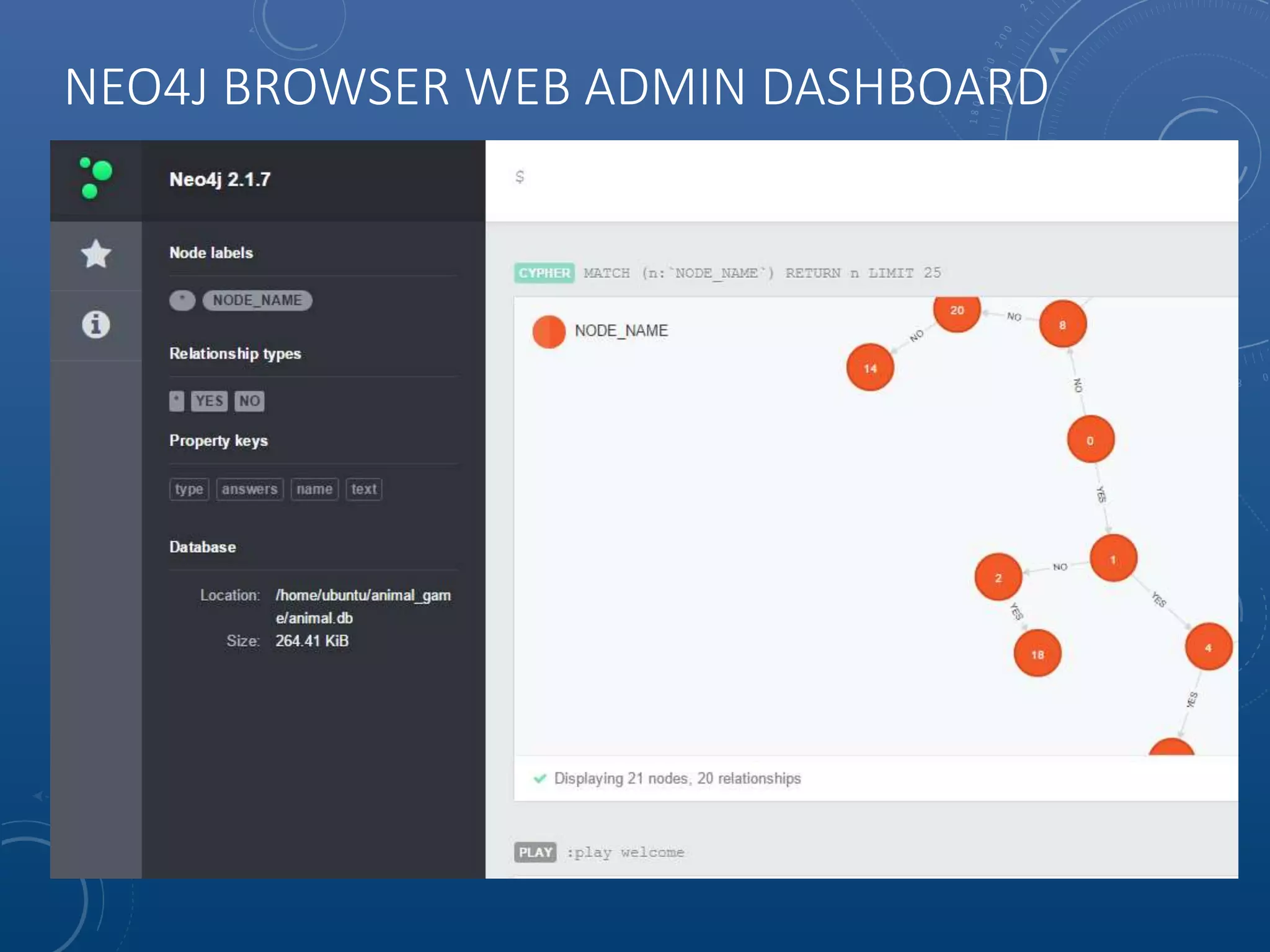Choose the YES relationship type
1270x952 pixels.
[209, 401]
